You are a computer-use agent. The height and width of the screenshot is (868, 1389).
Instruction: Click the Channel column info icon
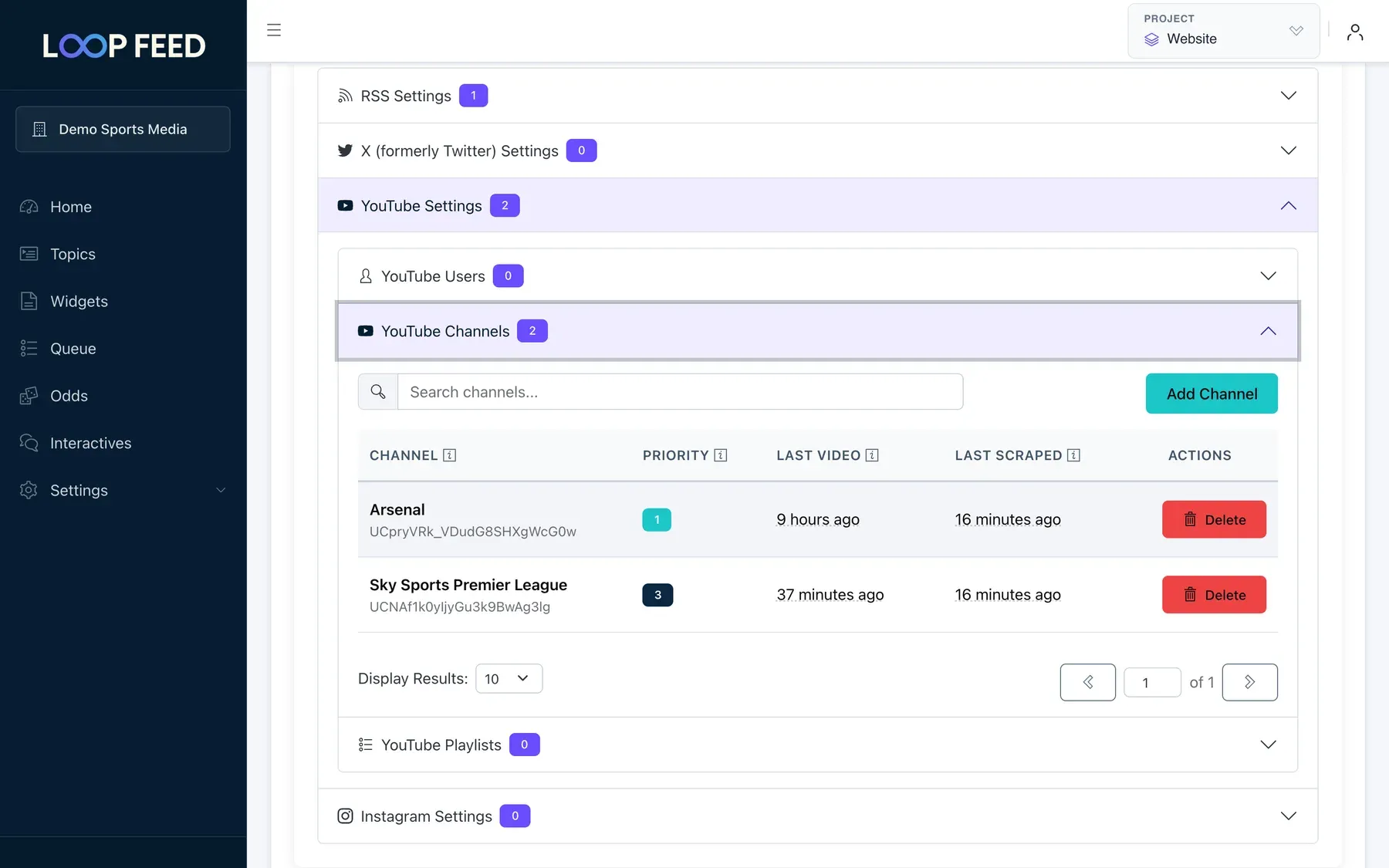point(449,455)
